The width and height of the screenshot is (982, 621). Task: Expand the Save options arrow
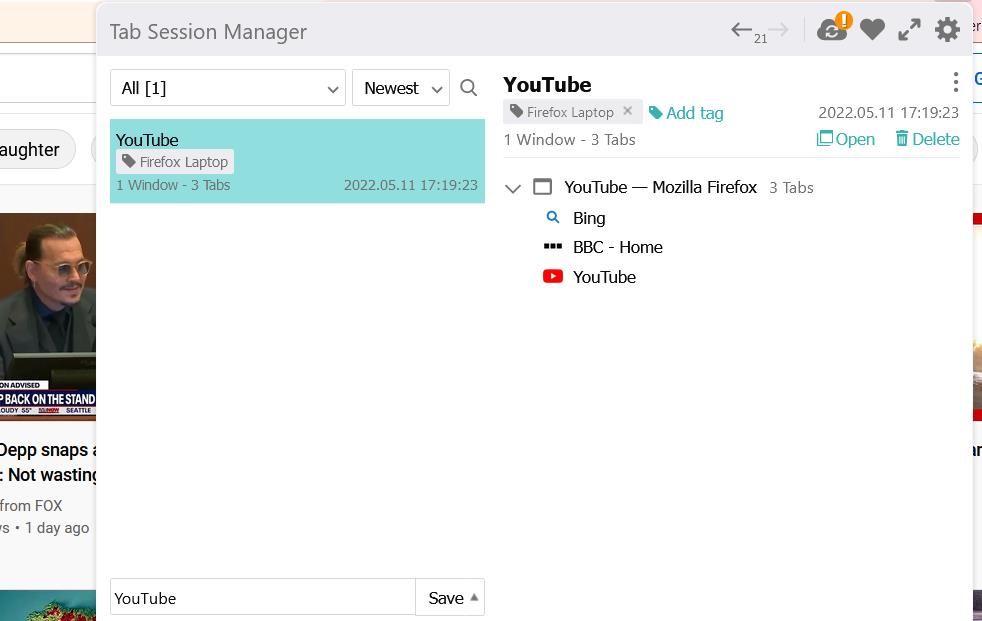474,597
